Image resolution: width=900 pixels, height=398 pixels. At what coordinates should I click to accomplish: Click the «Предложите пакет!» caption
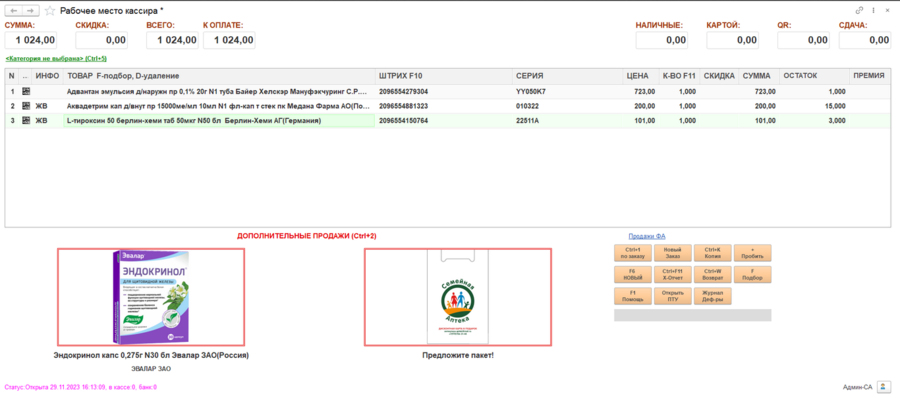(457, 356)
